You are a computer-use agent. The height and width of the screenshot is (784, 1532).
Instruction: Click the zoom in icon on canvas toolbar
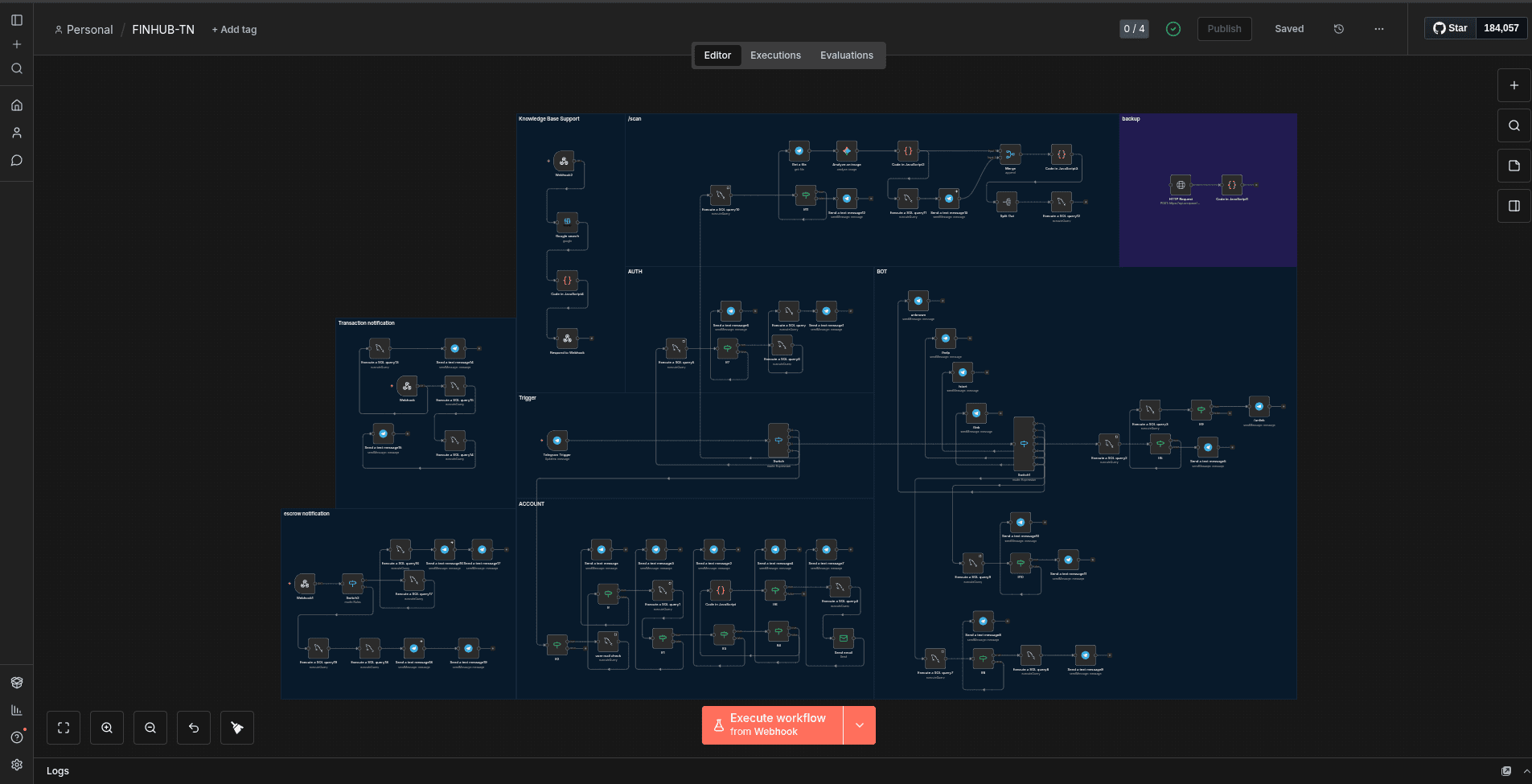click(106, 727)
